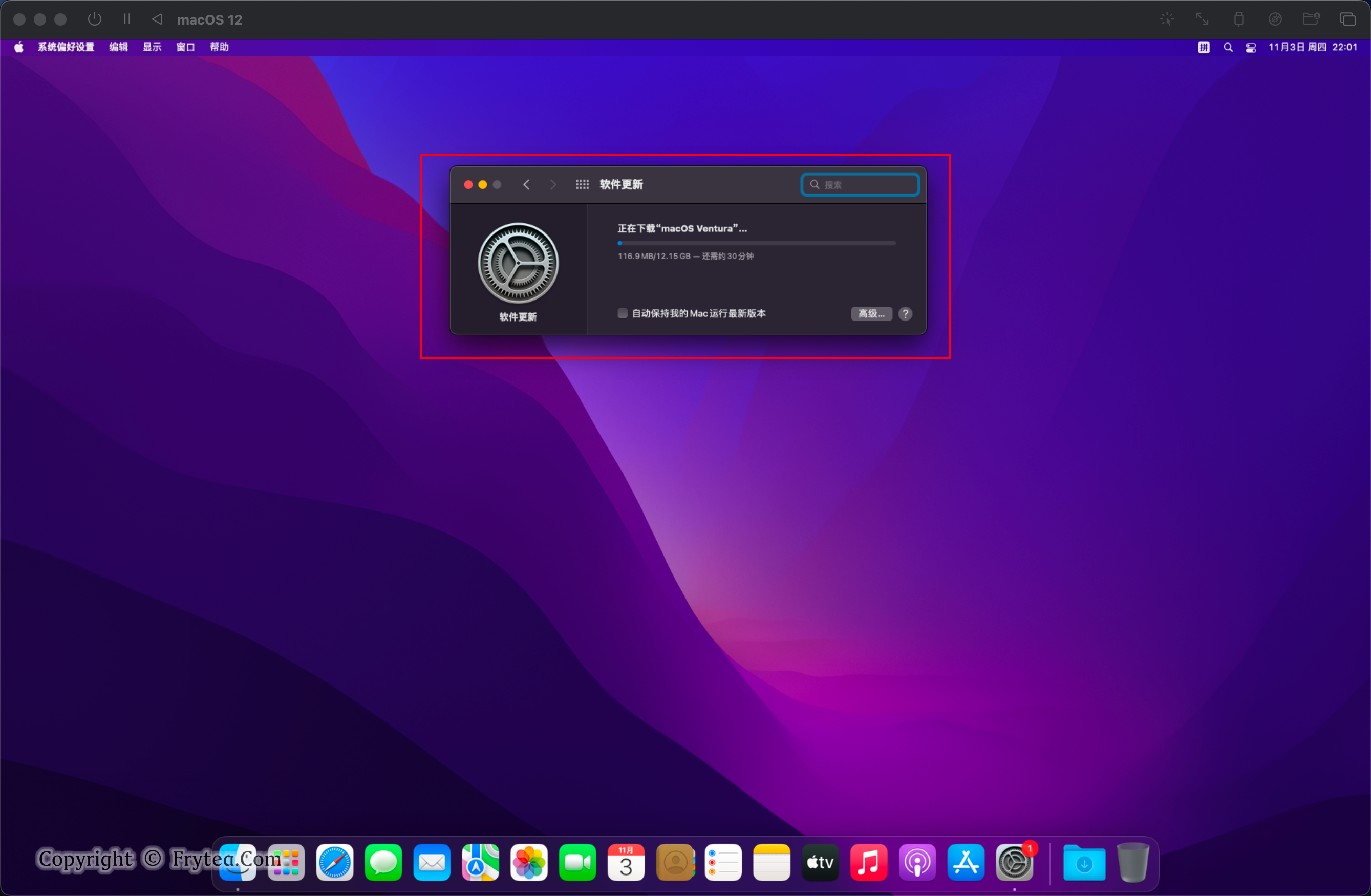The image size is (1371, 896).
Task: Click the Spotlight search magnifier icon
Action: (x=1228, y=47)
